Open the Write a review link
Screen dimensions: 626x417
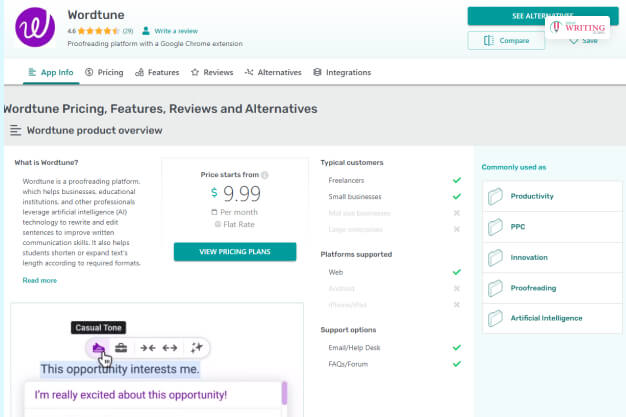tap(176, 31)
